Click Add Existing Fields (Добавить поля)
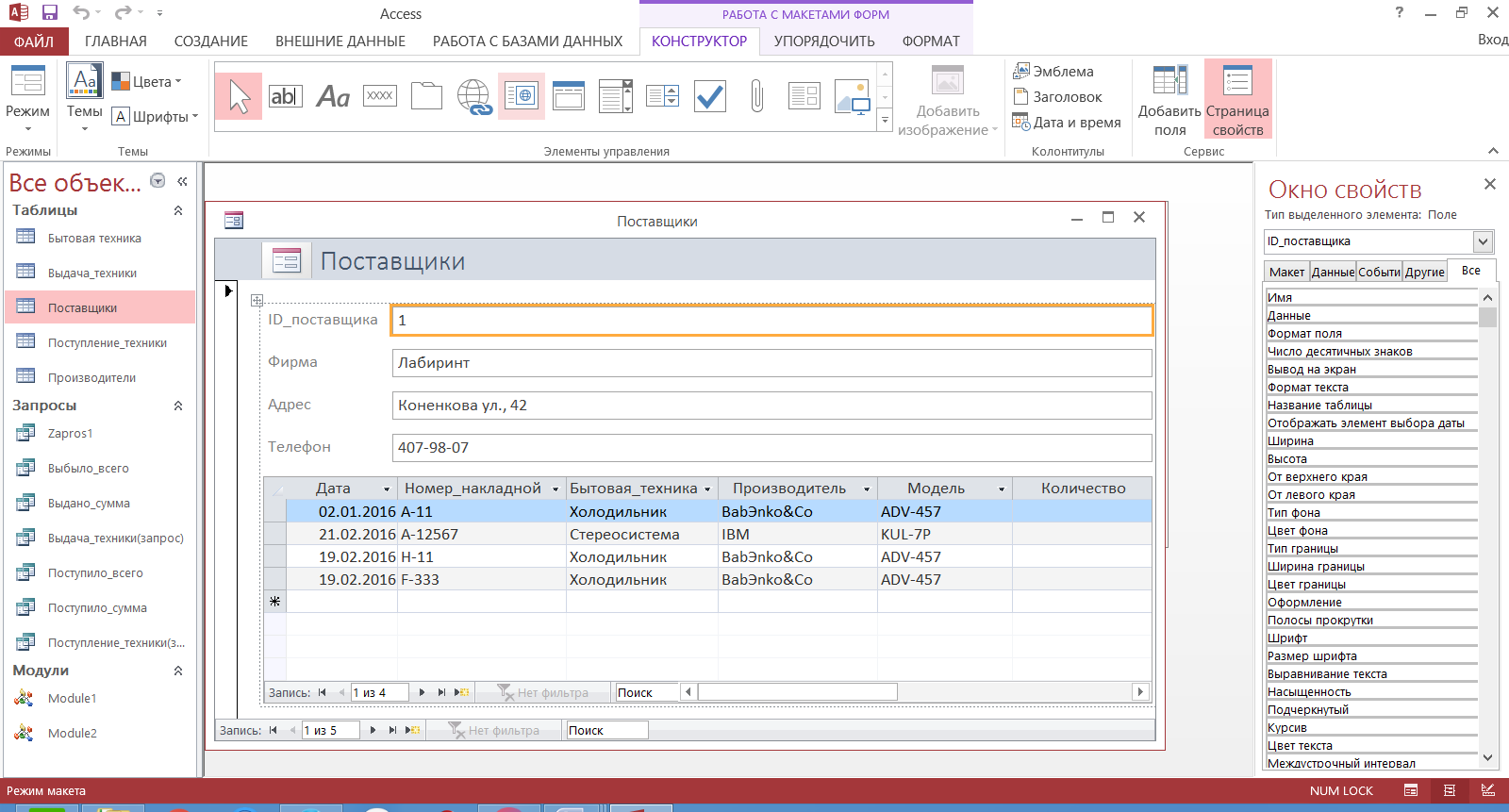The image size is (1509, 812). [1169, 100]
